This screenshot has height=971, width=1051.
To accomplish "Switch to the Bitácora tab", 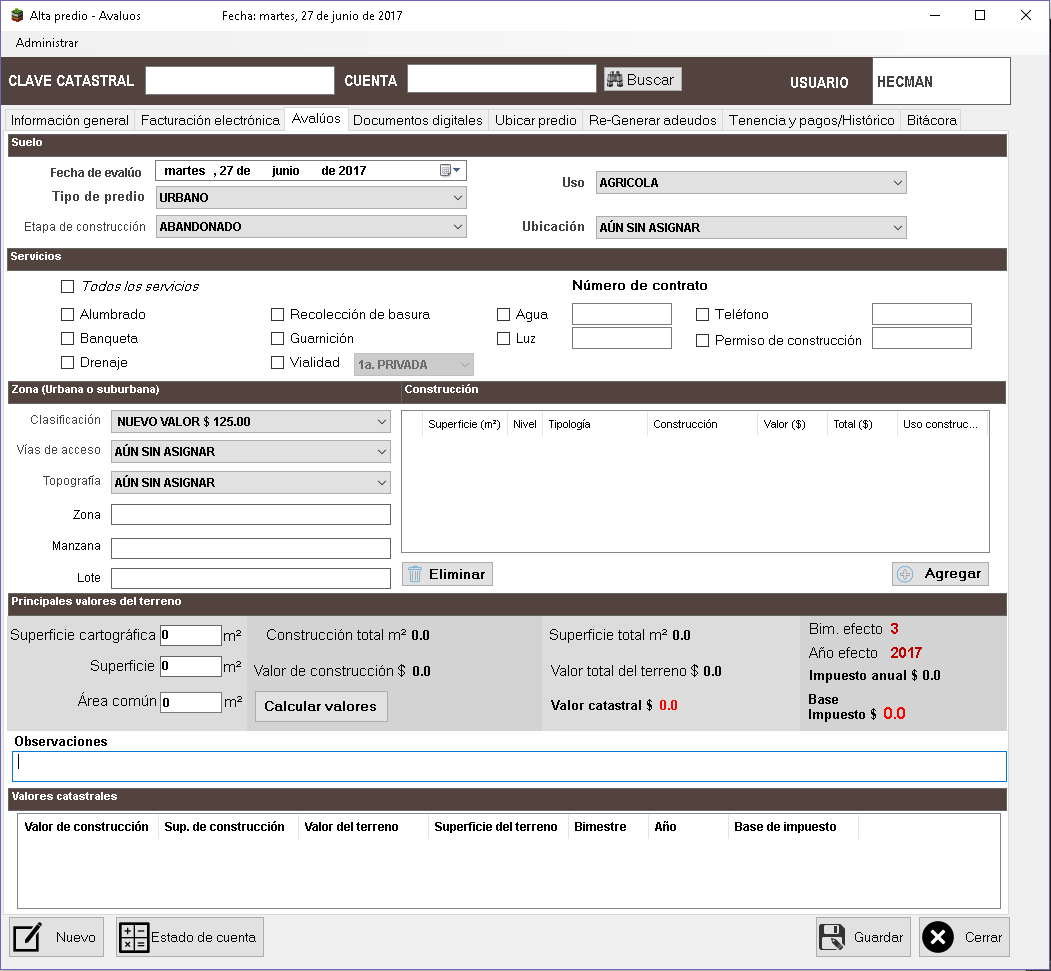I will point(931,120).
